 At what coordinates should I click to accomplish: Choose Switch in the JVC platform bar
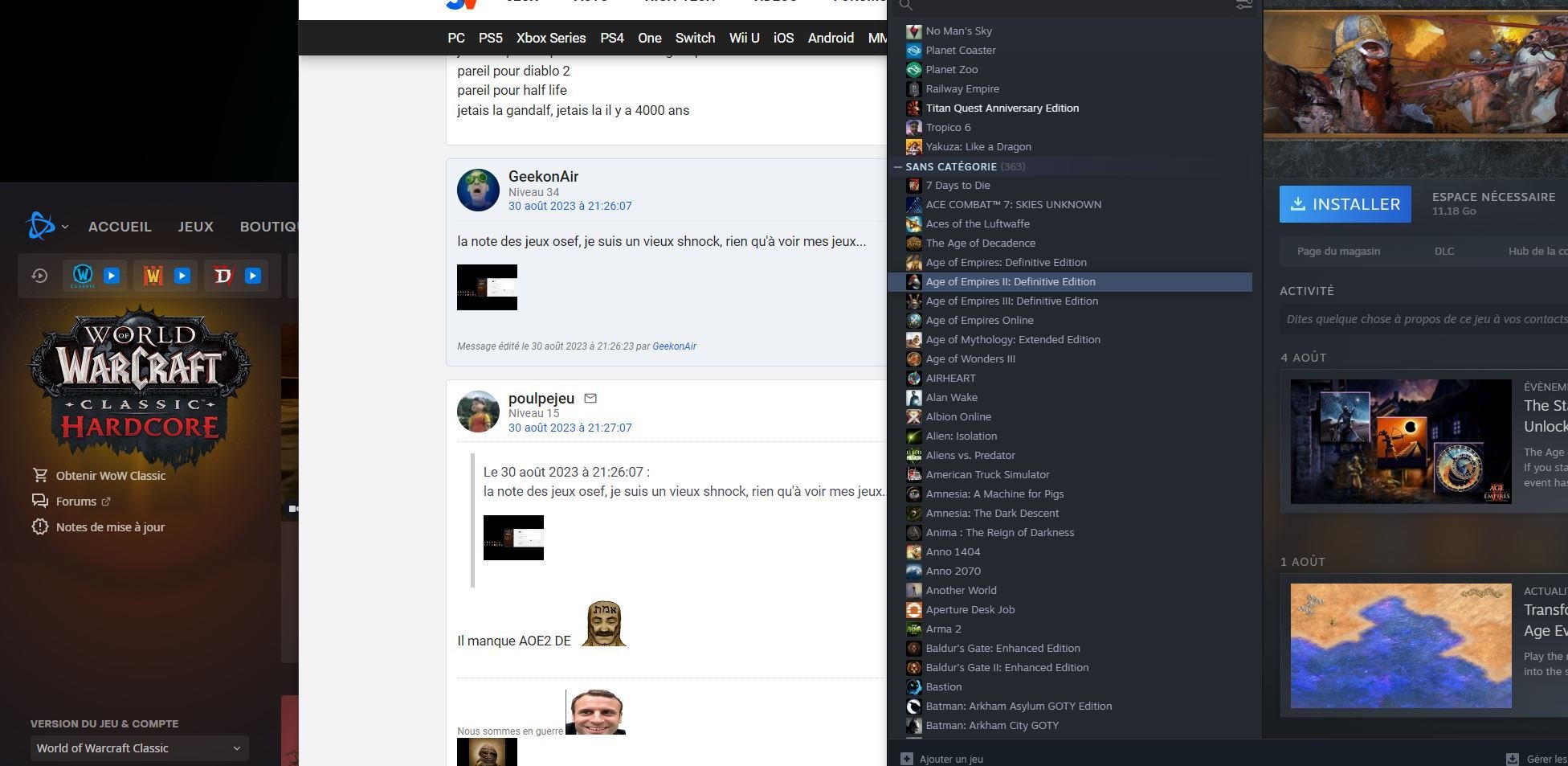point(695,38)
